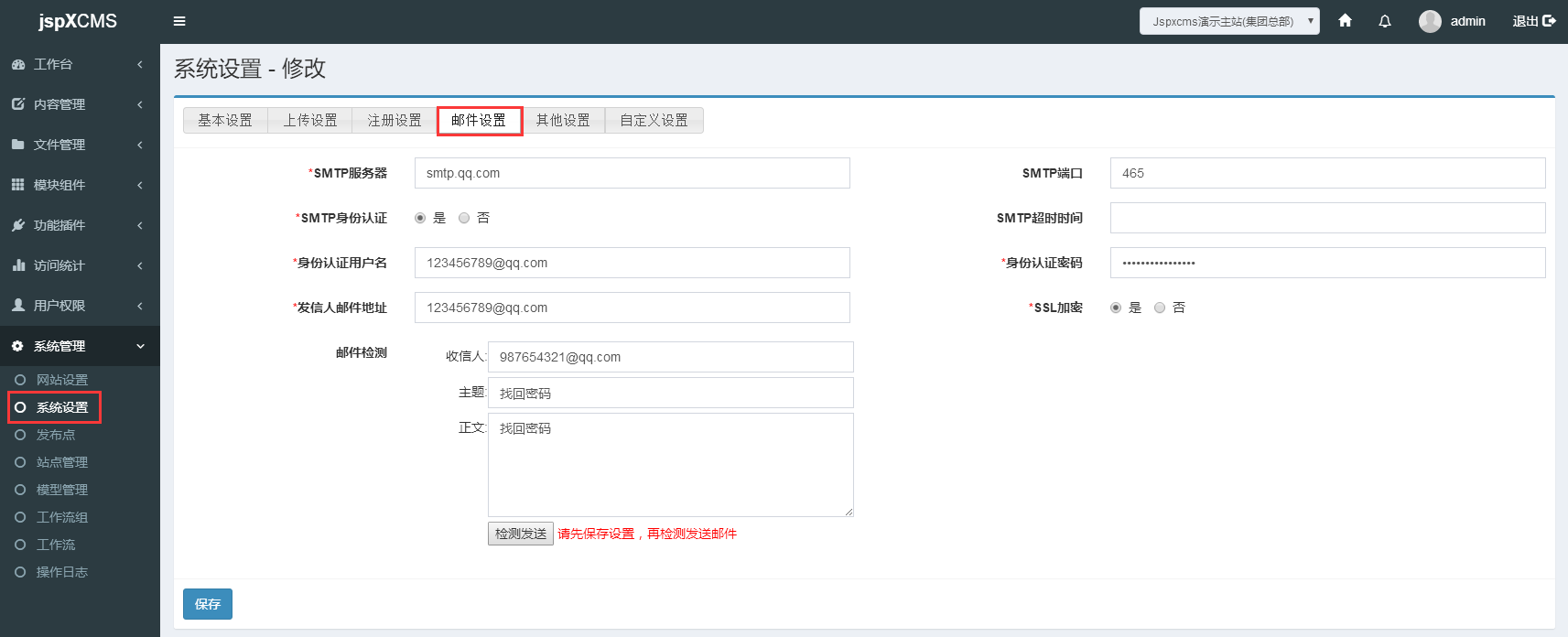Viewport: 1568px width, 637px height.
Task: Select 否 for SMTP身份认证
Action: pos(464,218)
